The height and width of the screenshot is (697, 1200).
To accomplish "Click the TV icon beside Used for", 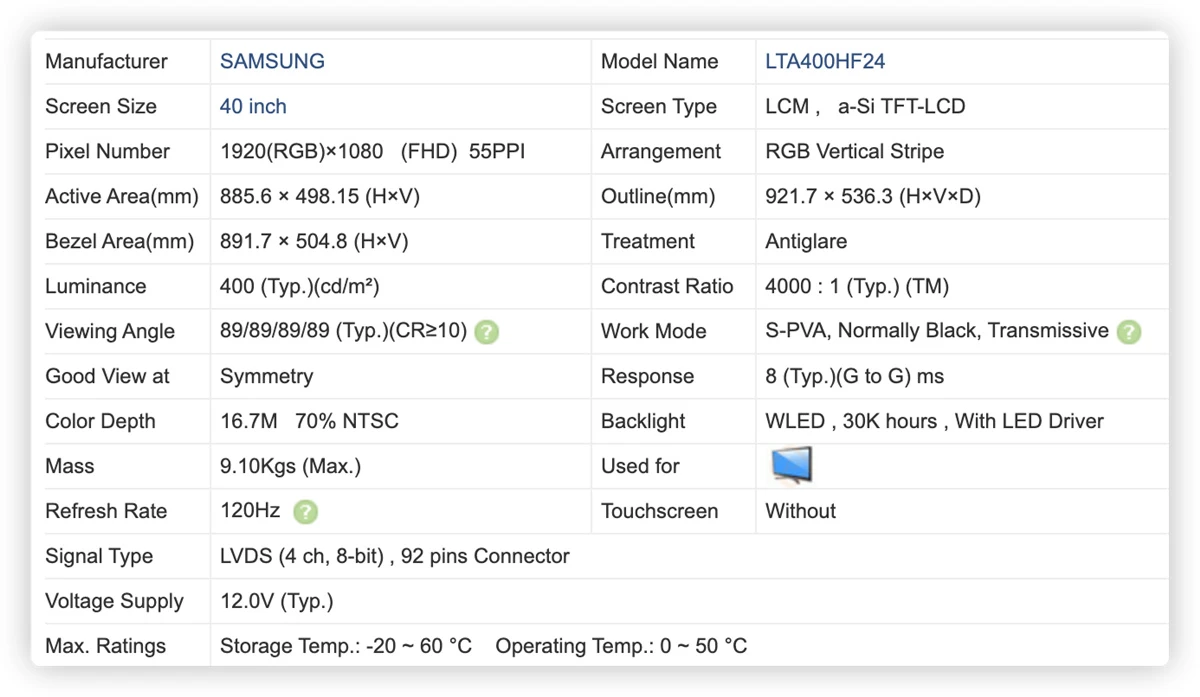I will pyautogui.click(x=792, y=465).
